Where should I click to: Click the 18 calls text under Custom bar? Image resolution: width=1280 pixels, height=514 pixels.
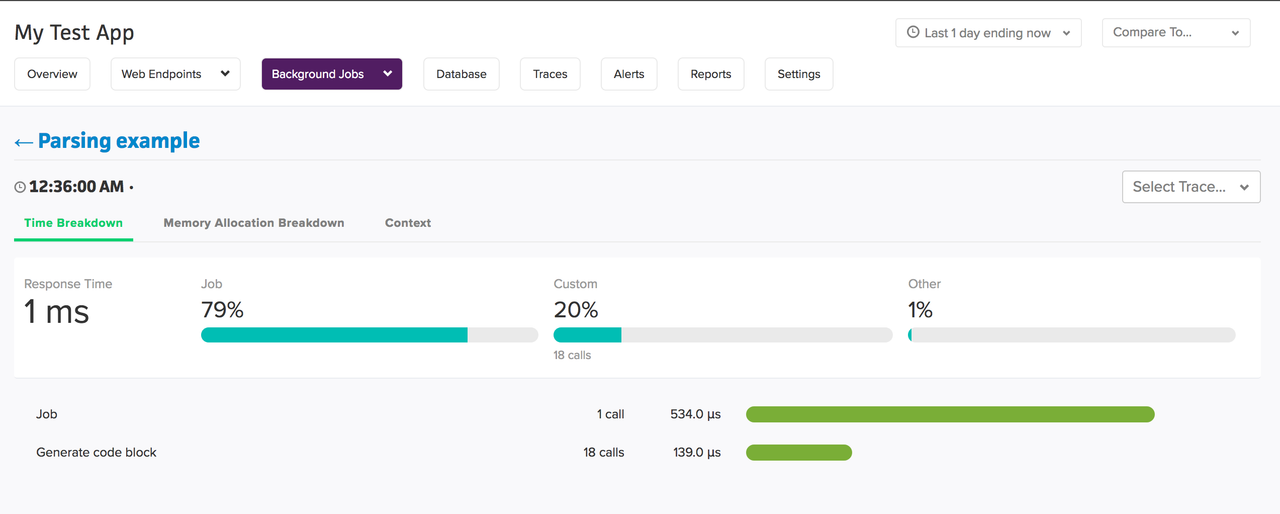[572, 355]
